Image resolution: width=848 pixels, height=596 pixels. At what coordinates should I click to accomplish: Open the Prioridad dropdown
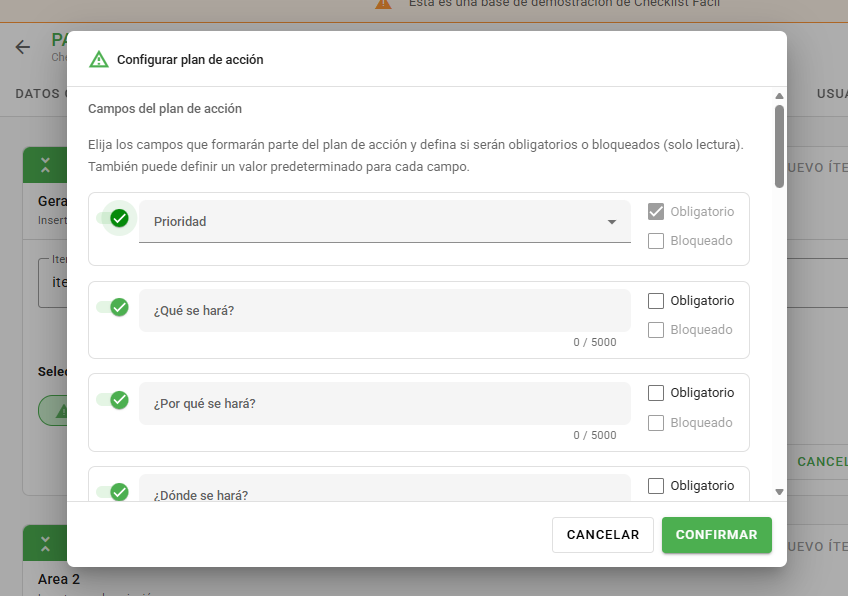click(x=385, y=222)
